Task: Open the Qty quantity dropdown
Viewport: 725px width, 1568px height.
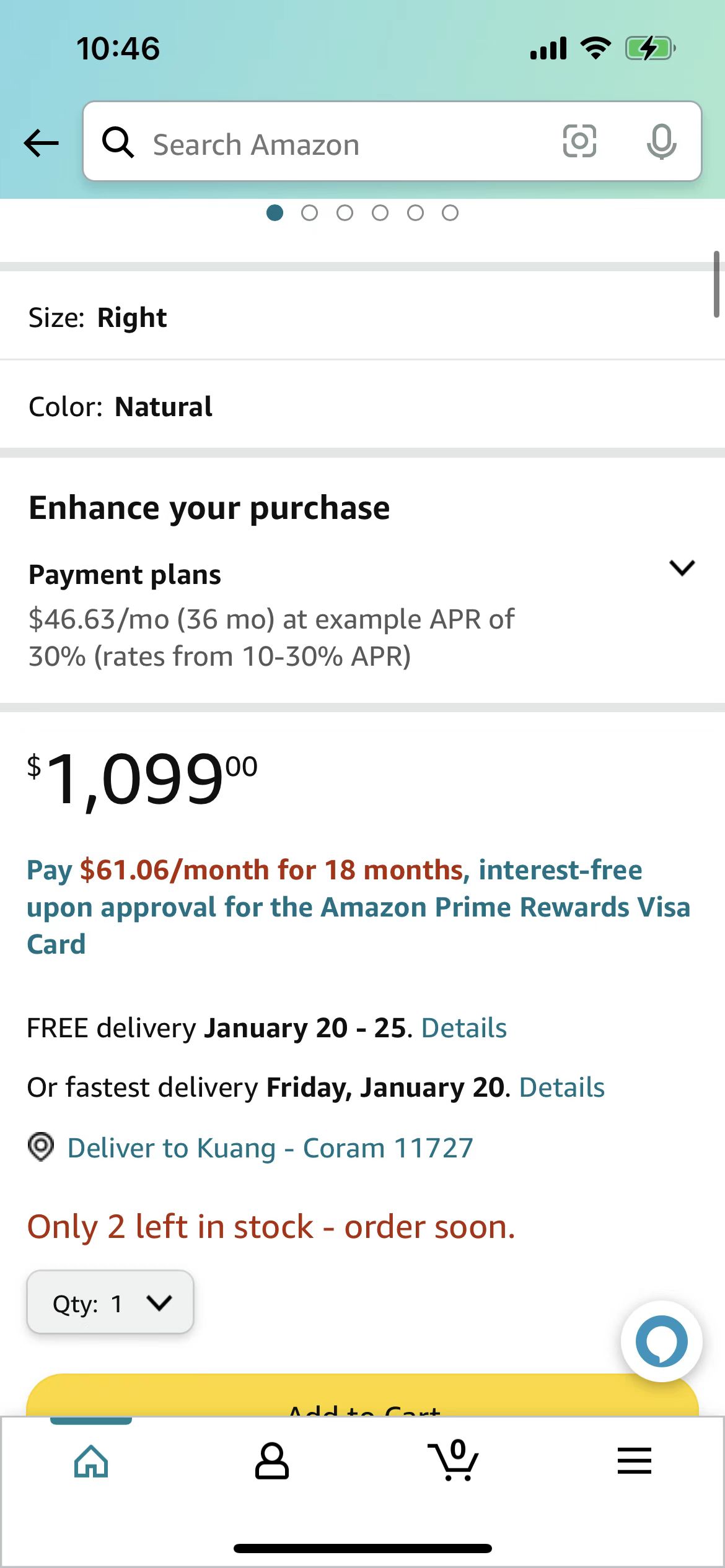Action: [110, 1303]
